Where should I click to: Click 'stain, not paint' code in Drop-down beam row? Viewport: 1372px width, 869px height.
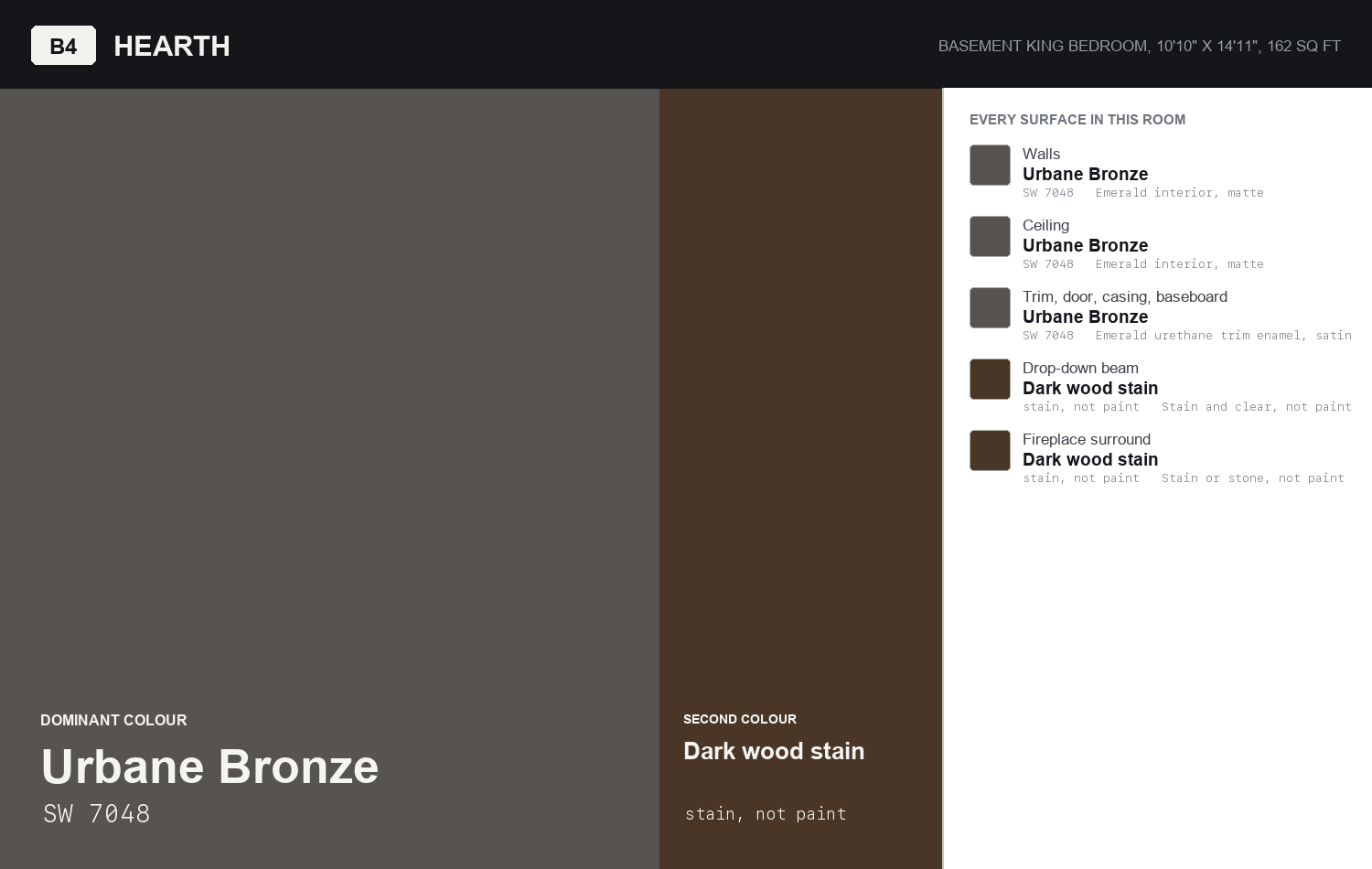pos(1081,407)
